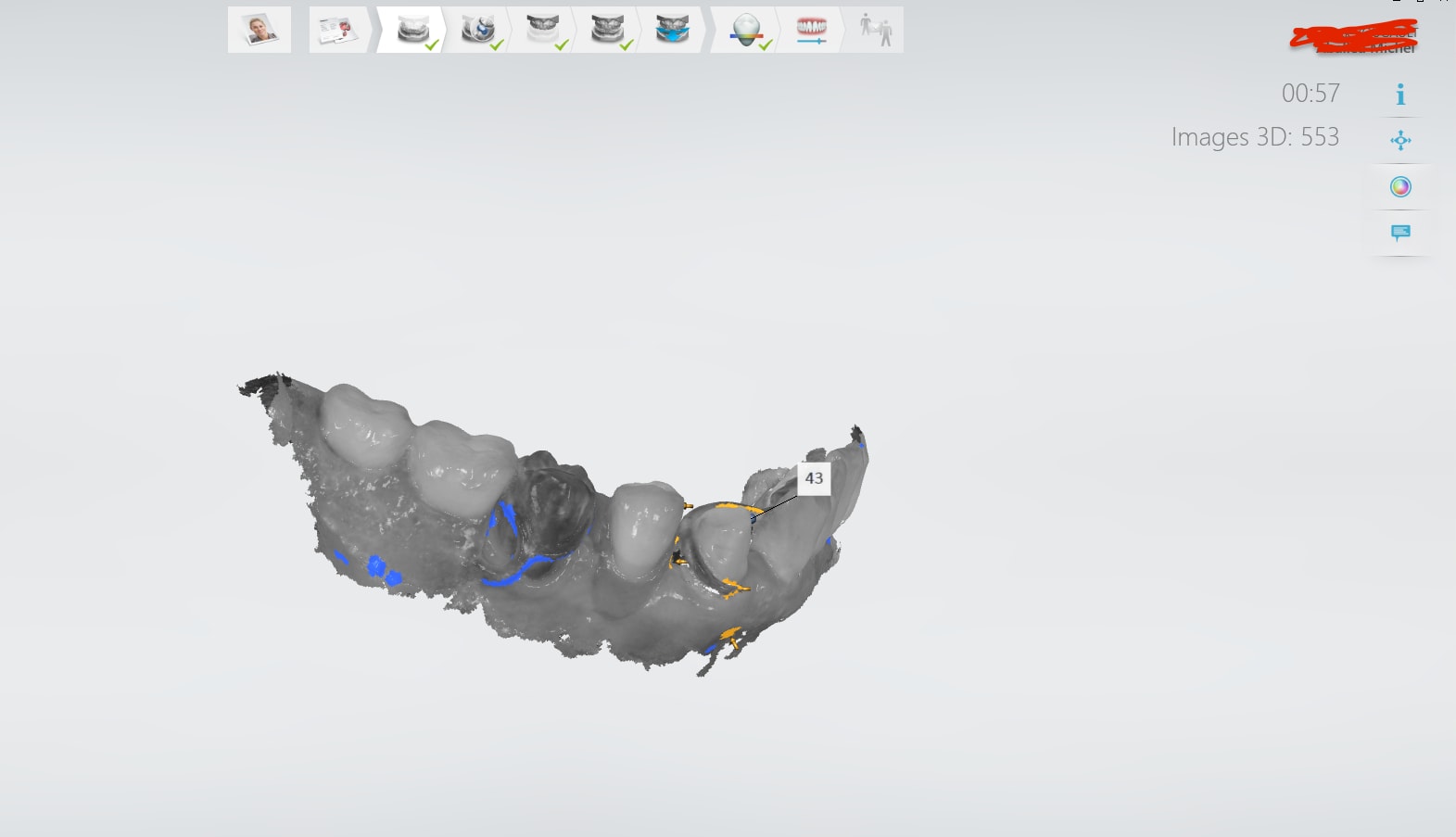This screenshot has width=1456, height=837.
Task: Open the tooth analysis step with color bar
Action: coord(746,30)
